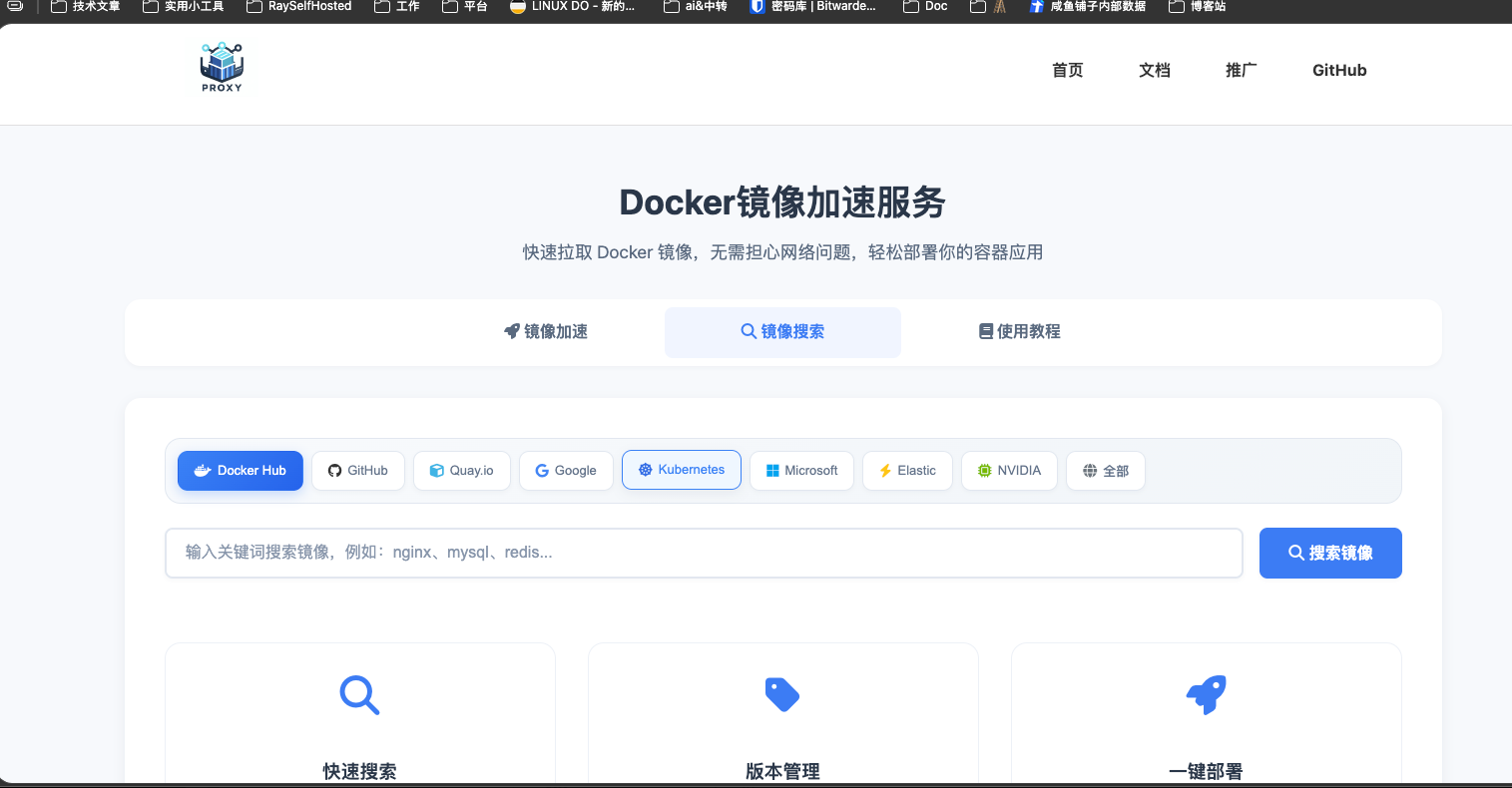This screenshot has height=788, width=1512.
Task: Pick the Google registry filter
Action: pos(566,471)
